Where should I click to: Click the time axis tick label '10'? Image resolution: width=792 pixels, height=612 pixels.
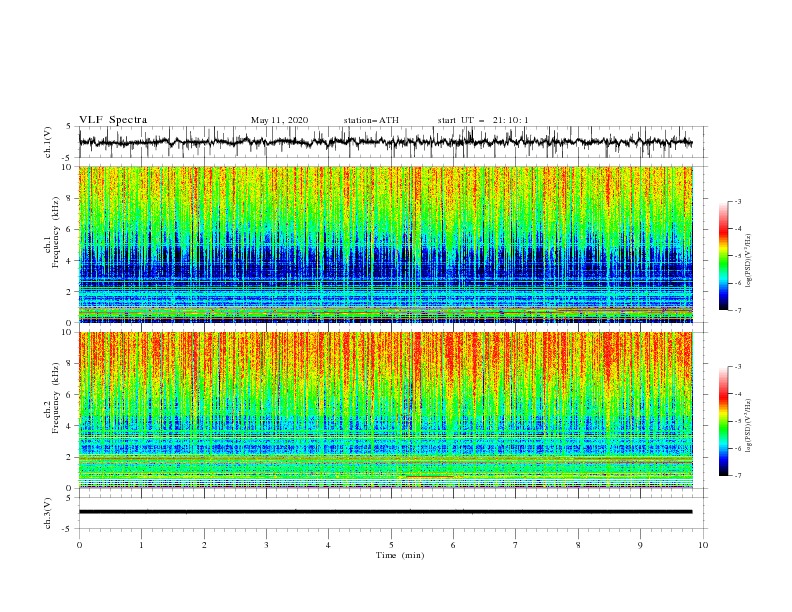coord(703,545)
